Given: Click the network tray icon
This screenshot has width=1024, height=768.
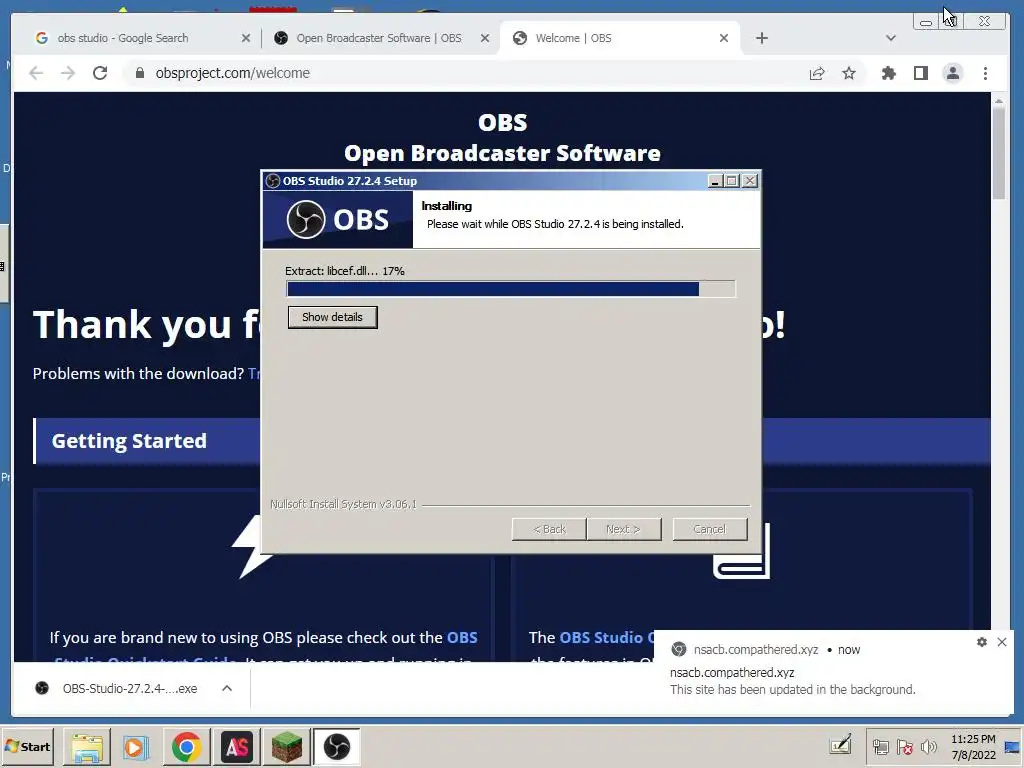Looking at the screenshot, I should pyautogui.click(x=880, y=747).
